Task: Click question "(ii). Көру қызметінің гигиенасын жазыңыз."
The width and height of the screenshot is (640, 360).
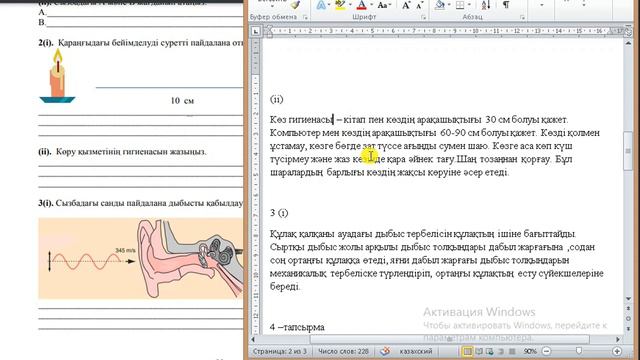Action: pos(122,152)
